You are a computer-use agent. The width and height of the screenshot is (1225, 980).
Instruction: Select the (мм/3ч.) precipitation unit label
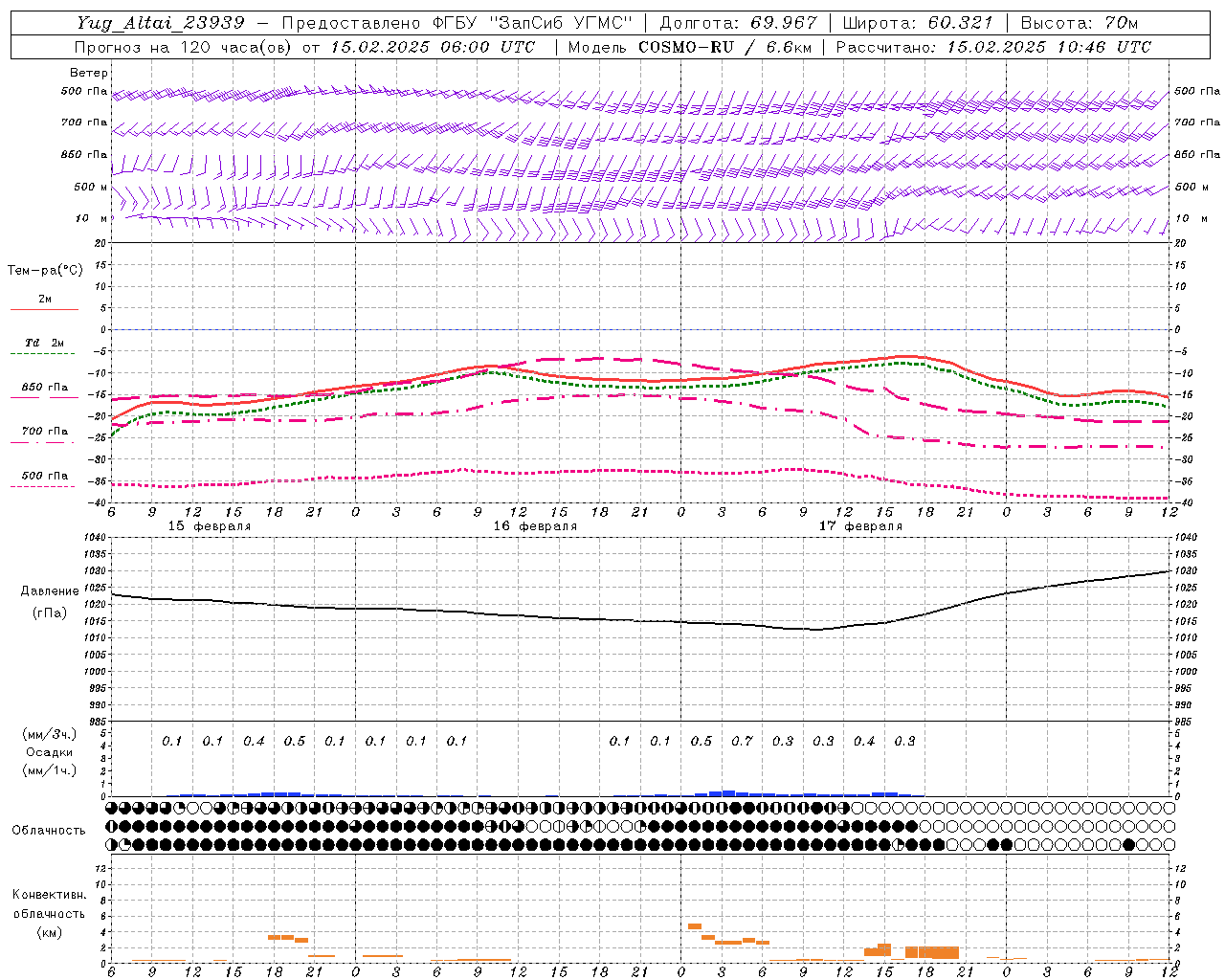coord(50,734)
